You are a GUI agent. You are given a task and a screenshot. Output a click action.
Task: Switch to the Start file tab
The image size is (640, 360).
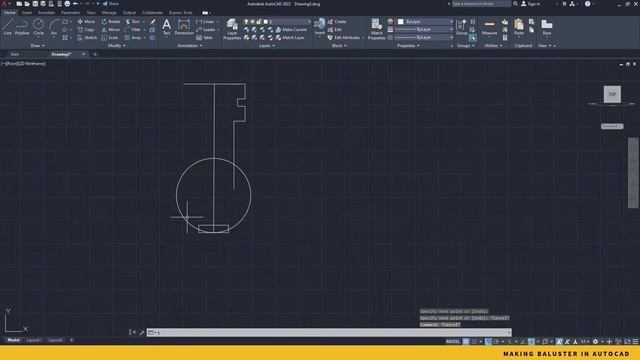click(15, 54)
